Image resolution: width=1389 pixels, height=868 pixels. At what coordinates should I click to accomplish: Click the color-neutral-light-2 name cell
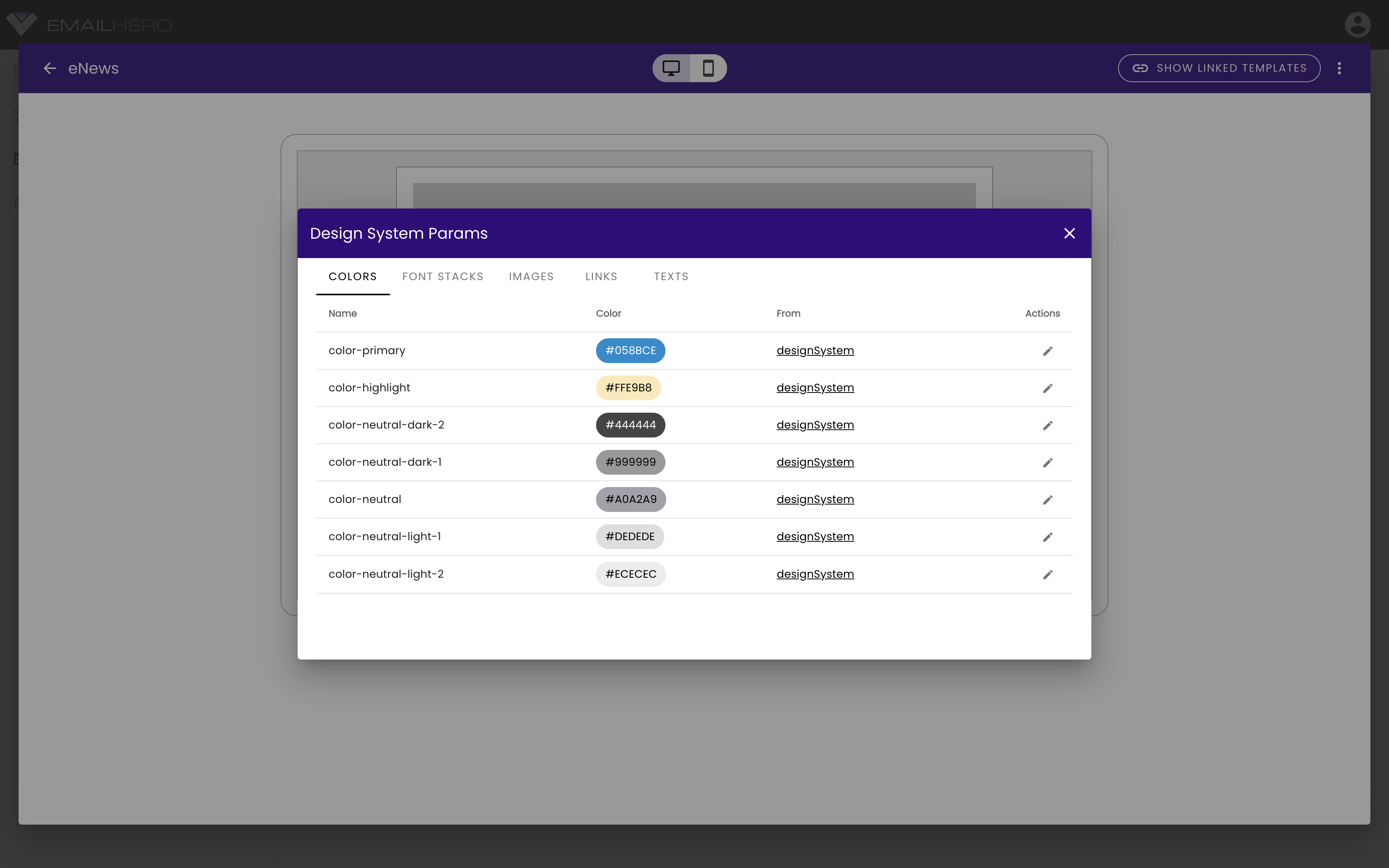(386, 574)
